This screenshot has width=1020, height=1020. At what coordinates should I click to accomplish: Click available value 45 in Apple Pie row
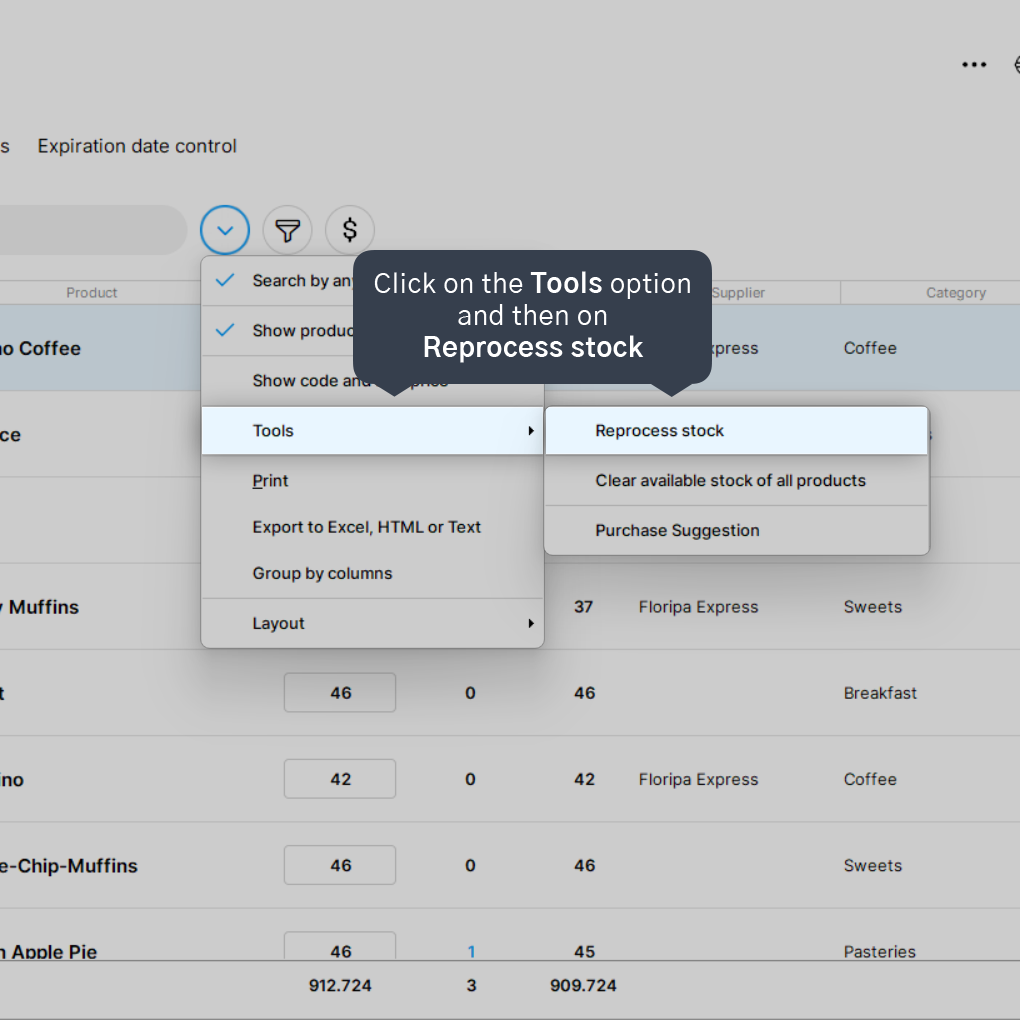click(x=584, y=952)
